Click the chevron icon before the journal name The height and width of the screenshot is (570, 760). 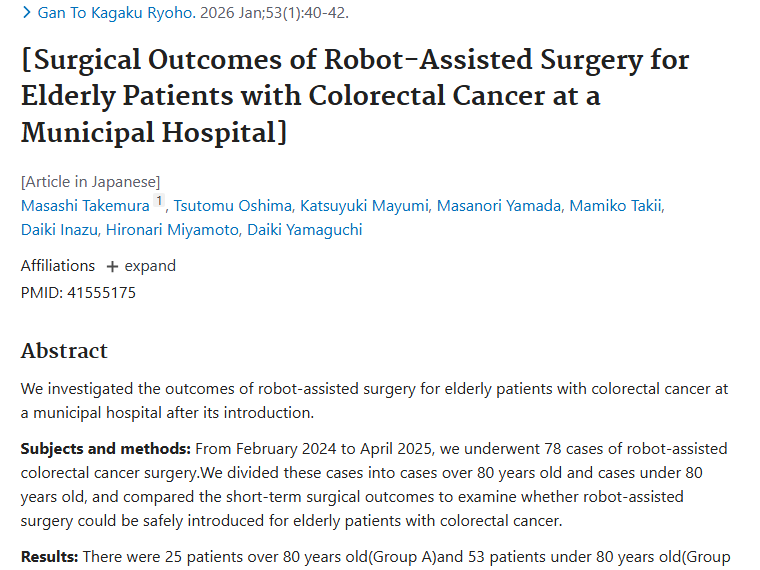point(27,13)
